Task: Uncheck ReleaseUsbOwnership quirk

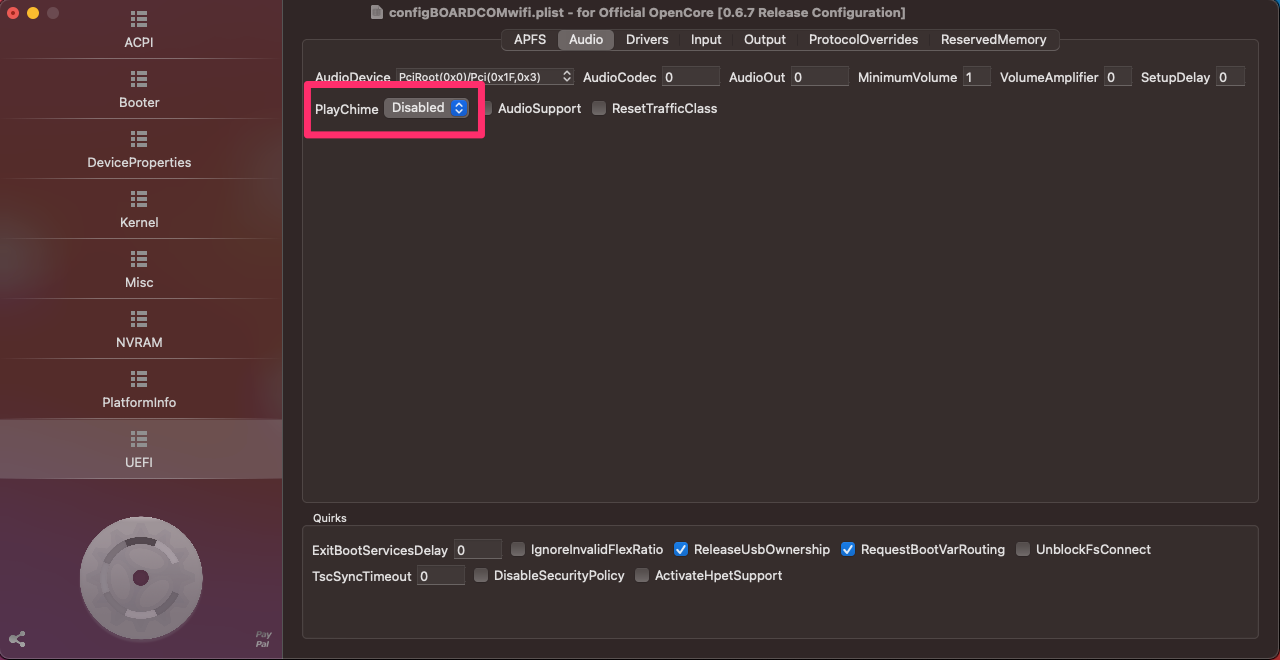Action: point(681,549)
